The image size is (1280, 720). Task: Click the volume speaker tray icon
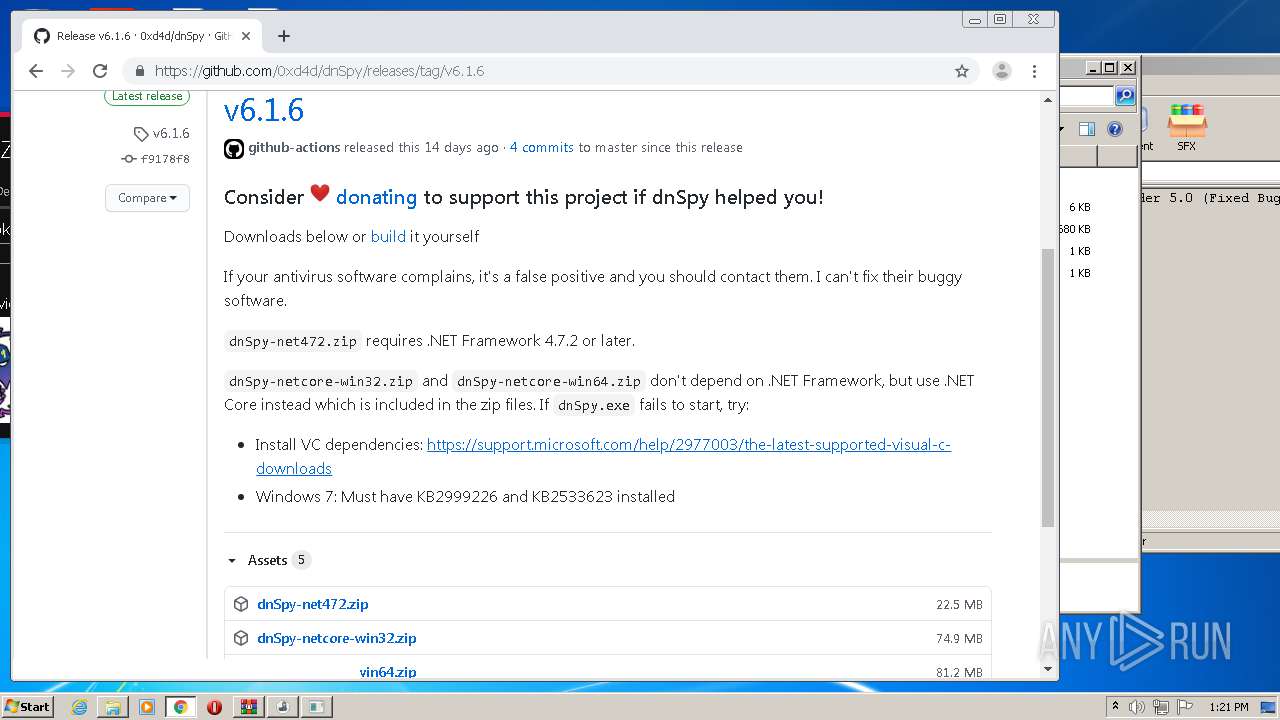(1138, 707)
